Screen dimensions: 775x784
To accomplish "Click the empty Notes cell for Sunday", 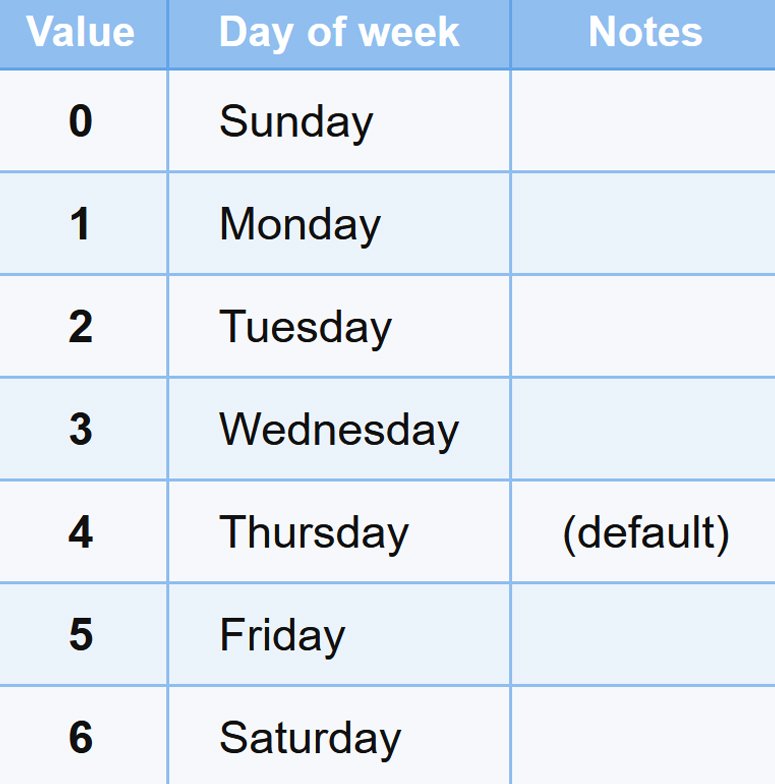I will tap(643, 121).
